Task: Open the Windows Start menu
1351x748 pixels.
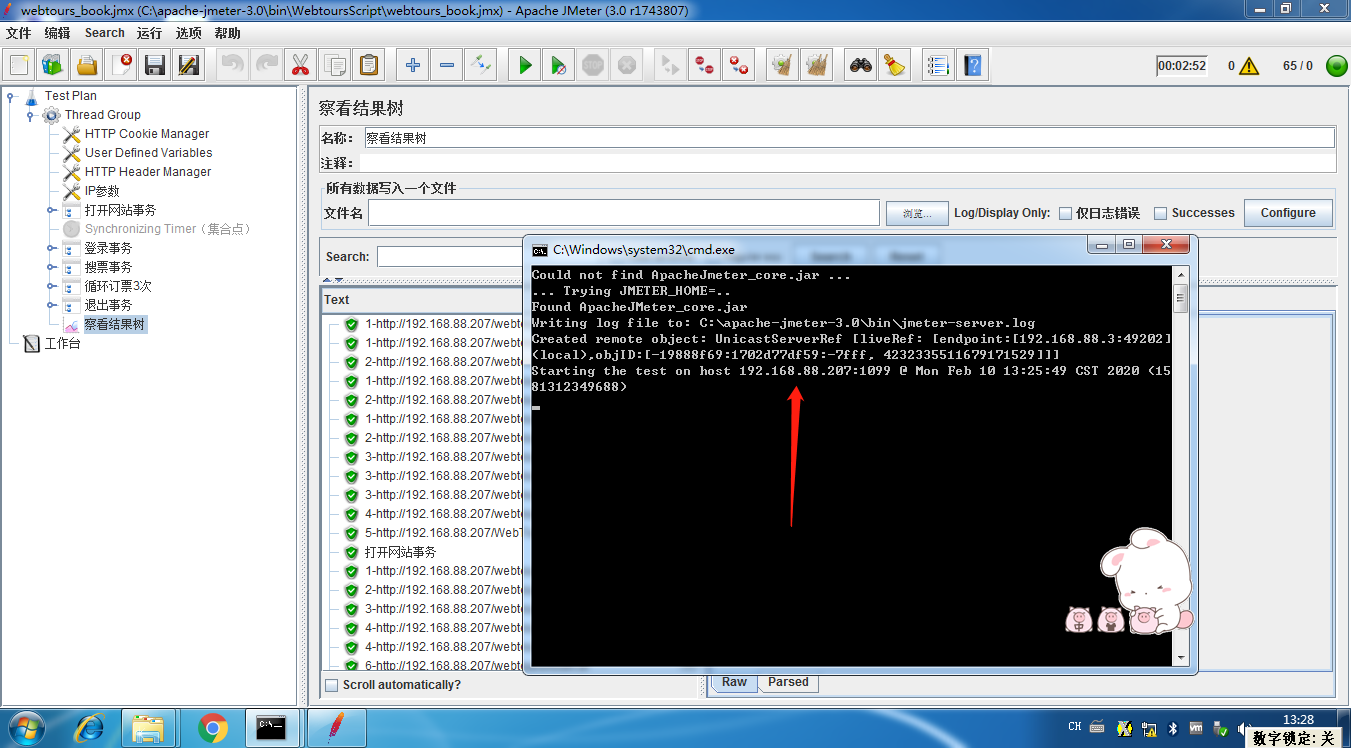Action: pyautogui.click(x=24, y=728)
